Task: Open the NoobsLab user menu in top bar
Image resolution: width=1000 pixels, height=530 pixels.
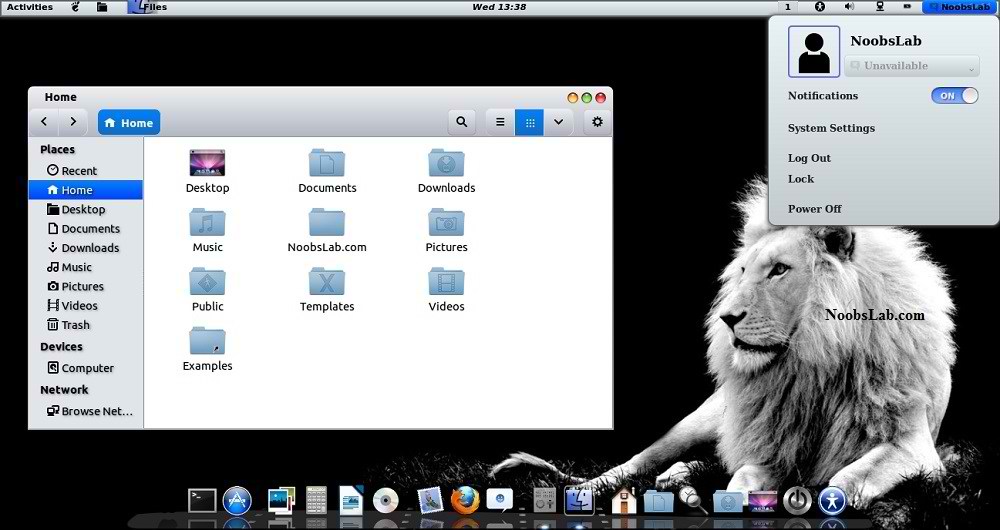Action: tap(960, 7)
